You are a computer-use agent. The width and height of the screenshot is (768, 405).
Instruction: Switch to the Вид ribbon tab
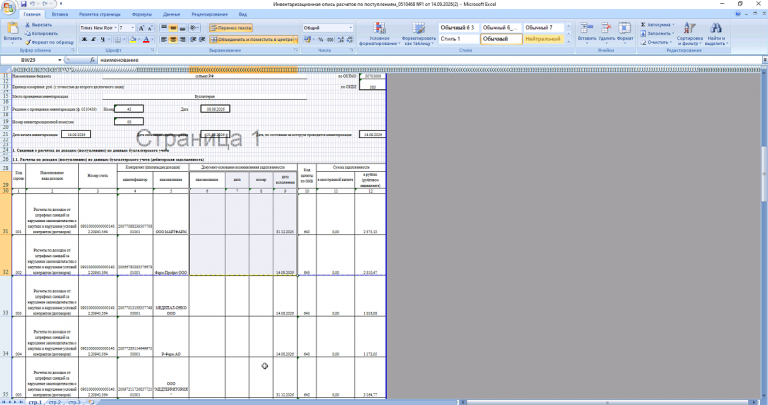[x=243, y=15]
